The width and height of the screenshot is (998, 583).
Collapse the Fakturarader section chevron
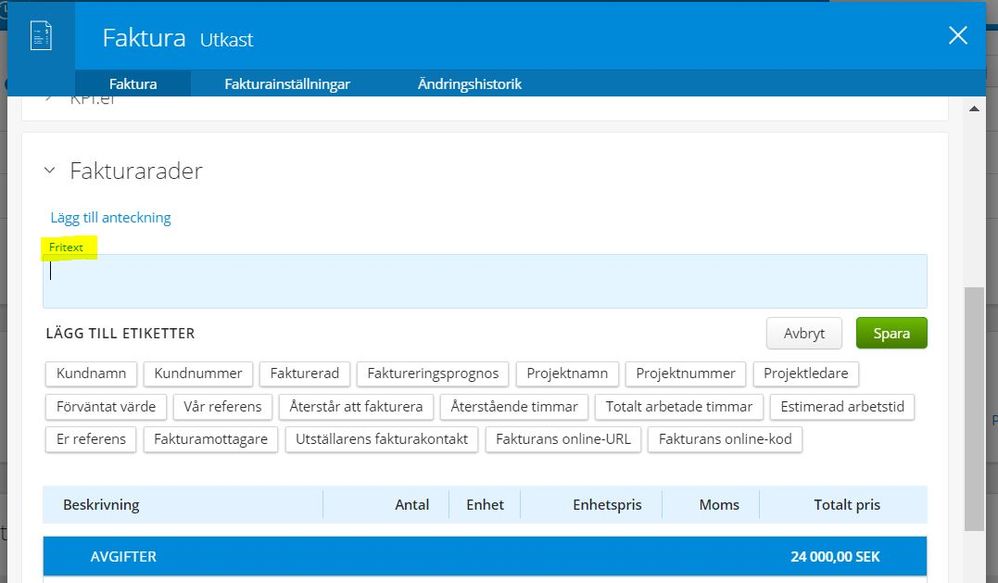click(x=50, y=171)
